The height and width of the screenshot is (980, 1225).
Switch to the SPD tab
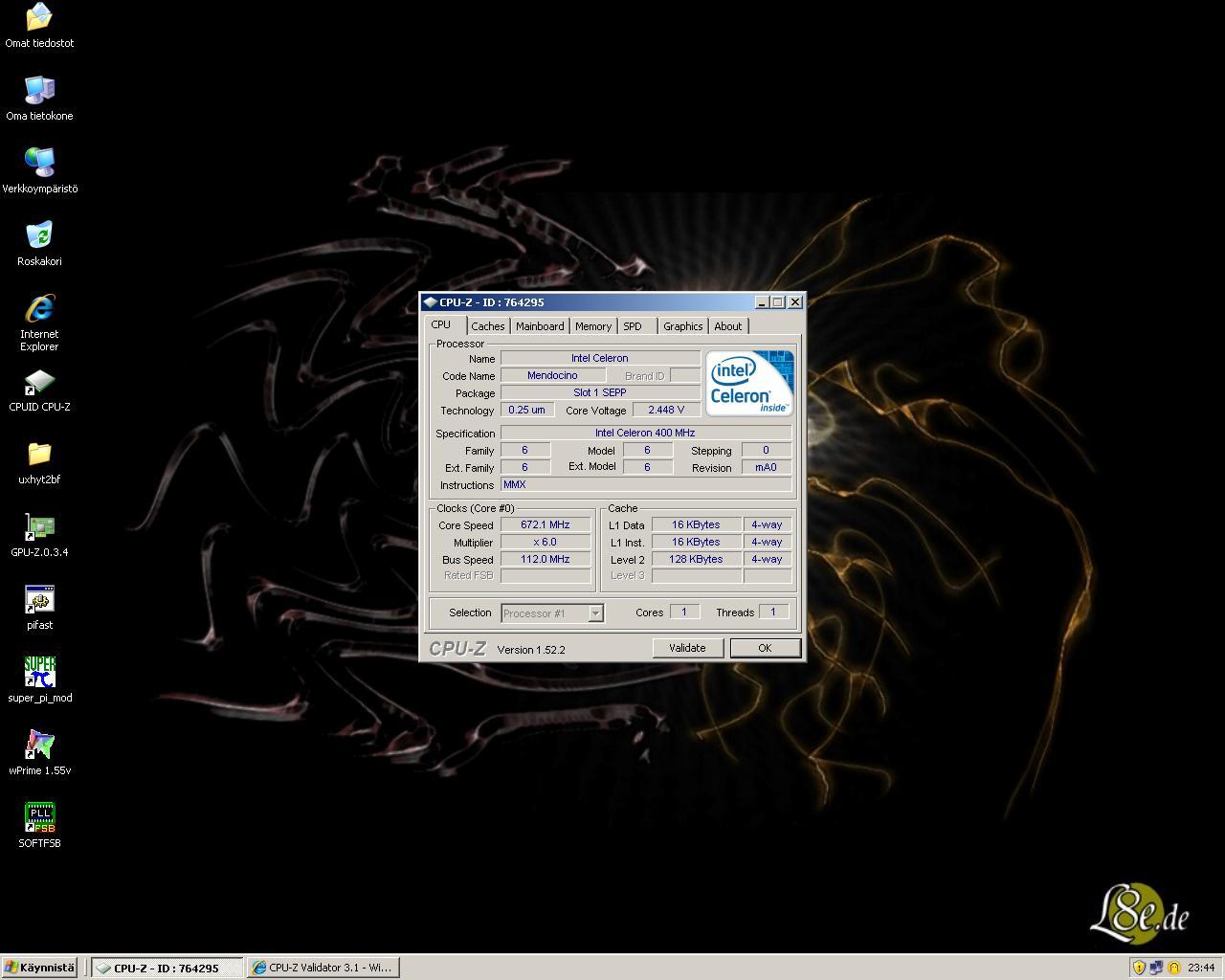point(633,326)
